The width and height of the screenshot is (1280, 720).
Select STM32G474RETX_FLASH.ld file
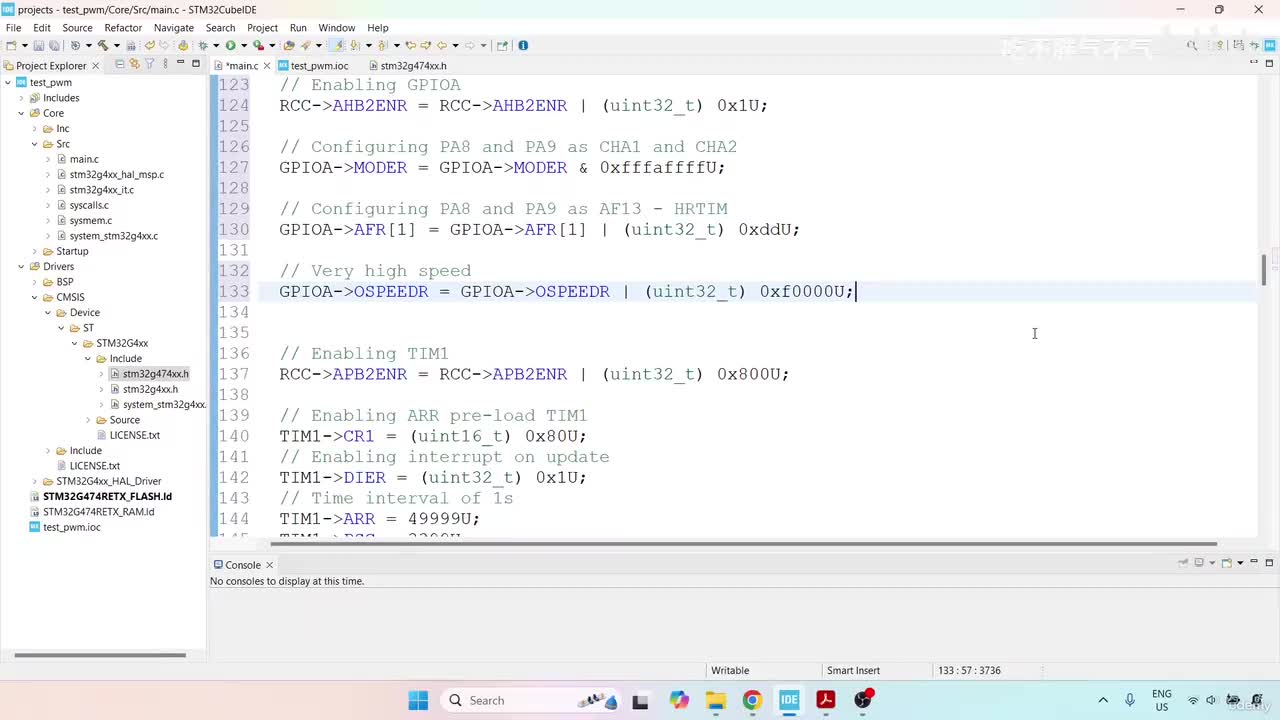pyautogui.click(x=107, y=496)
